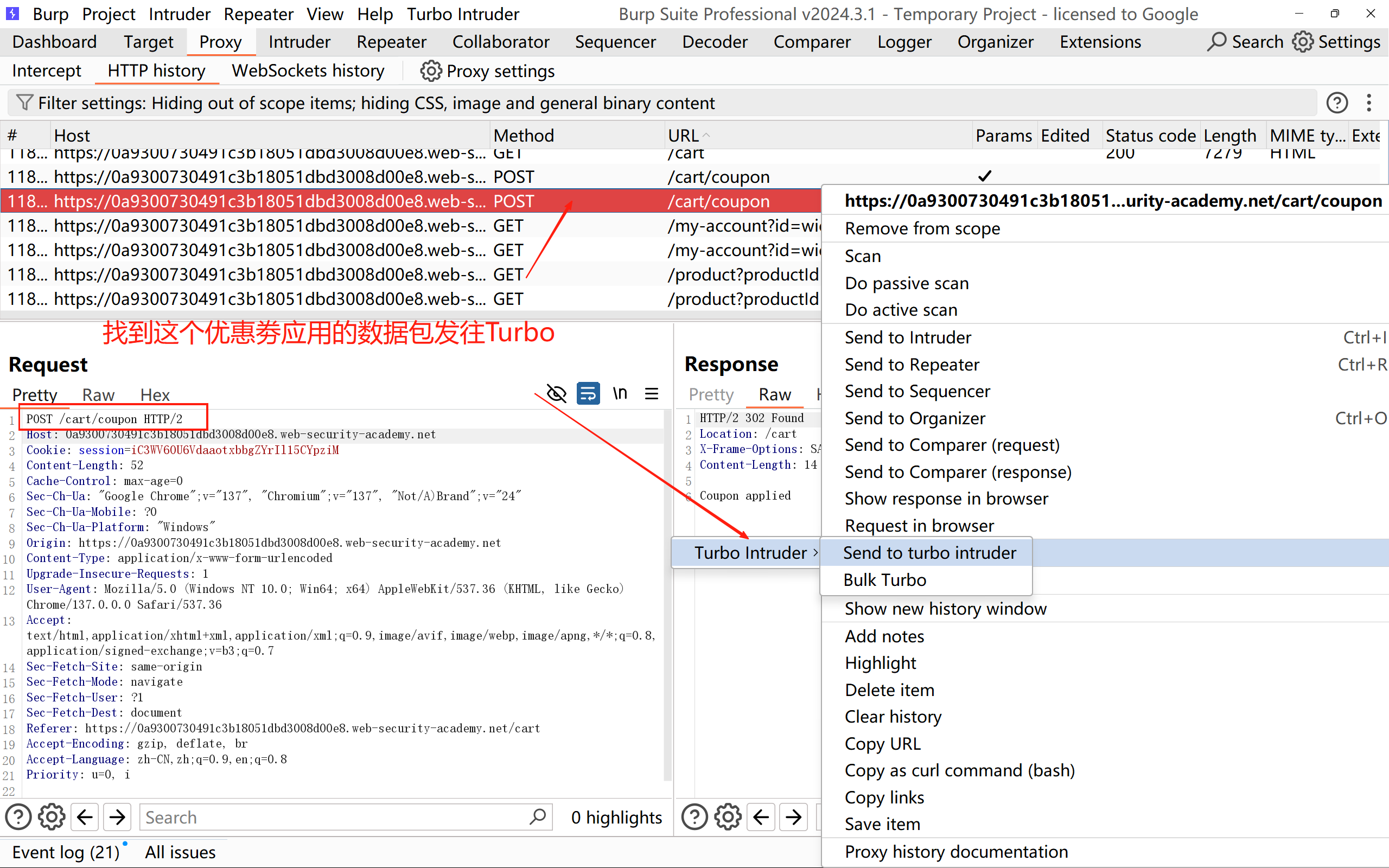The image size is (1389, 868).
Task: Click the Search magnifier icon in top bar
Action: 1216,42
